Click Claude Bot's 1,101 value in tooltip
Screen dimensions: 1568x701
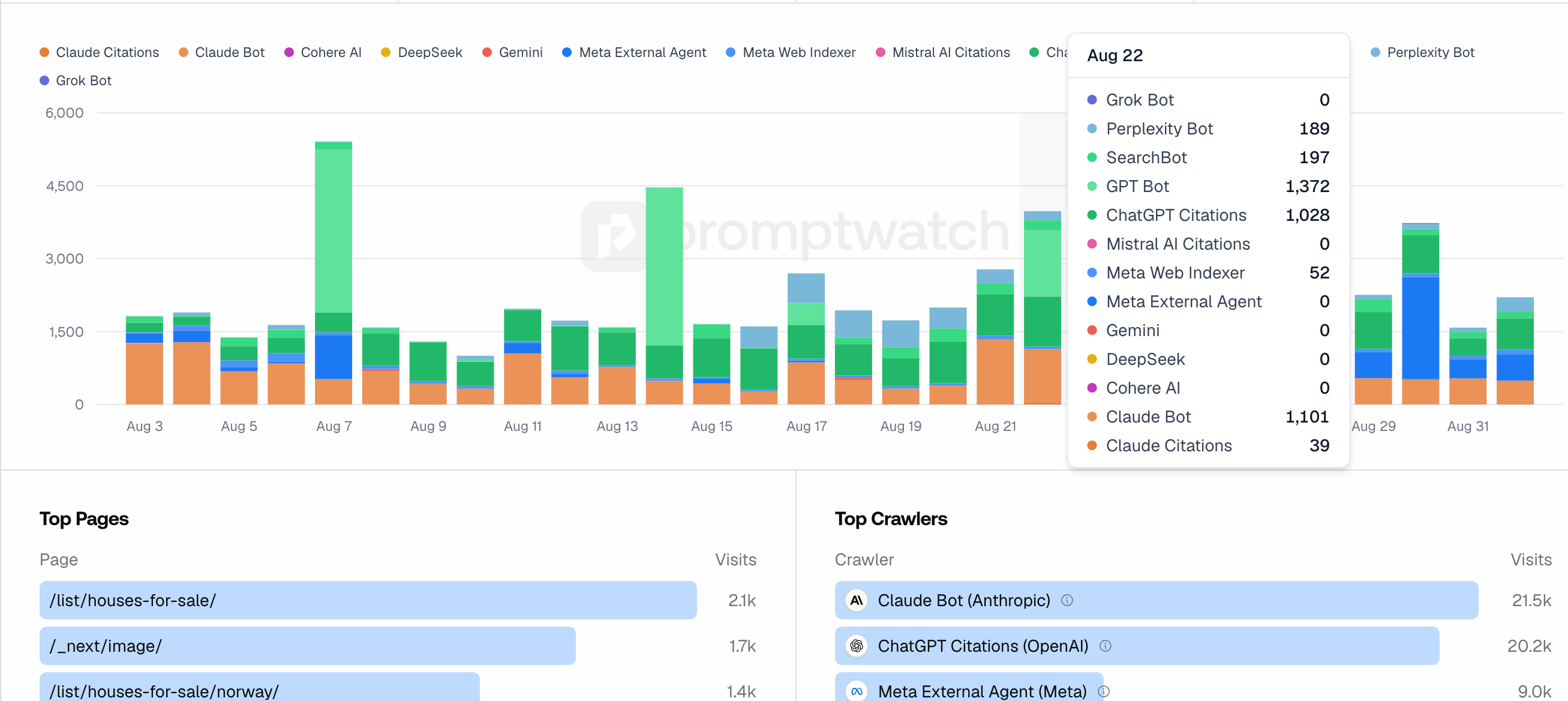[1307, 417]
